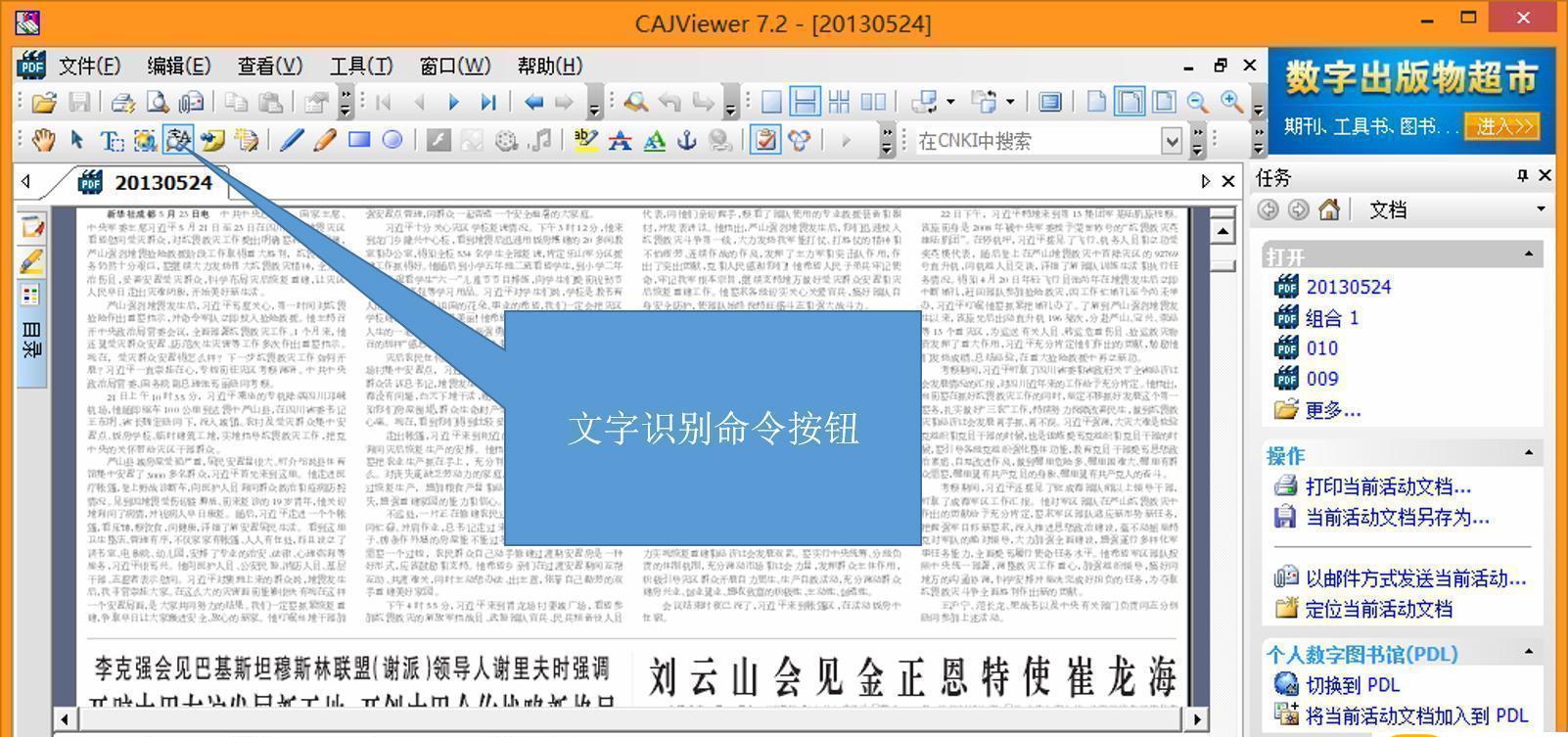The width and height of the screenshot is (1568, 737).
Task: Collapse the 打开 section in task pane
Action: coord(1528,255)
